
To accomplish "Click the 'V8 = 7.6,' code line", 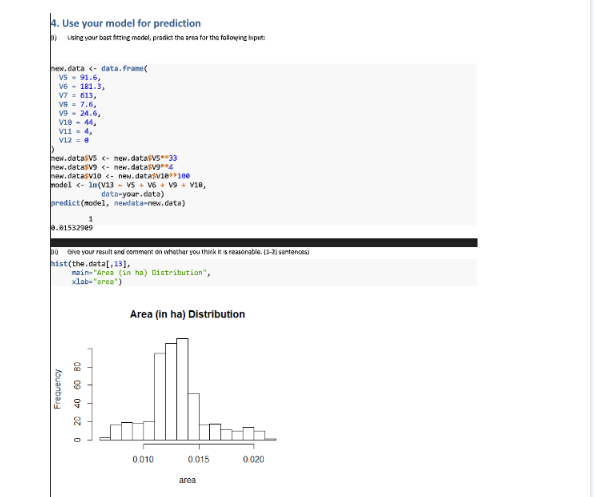I will (77, 105).
